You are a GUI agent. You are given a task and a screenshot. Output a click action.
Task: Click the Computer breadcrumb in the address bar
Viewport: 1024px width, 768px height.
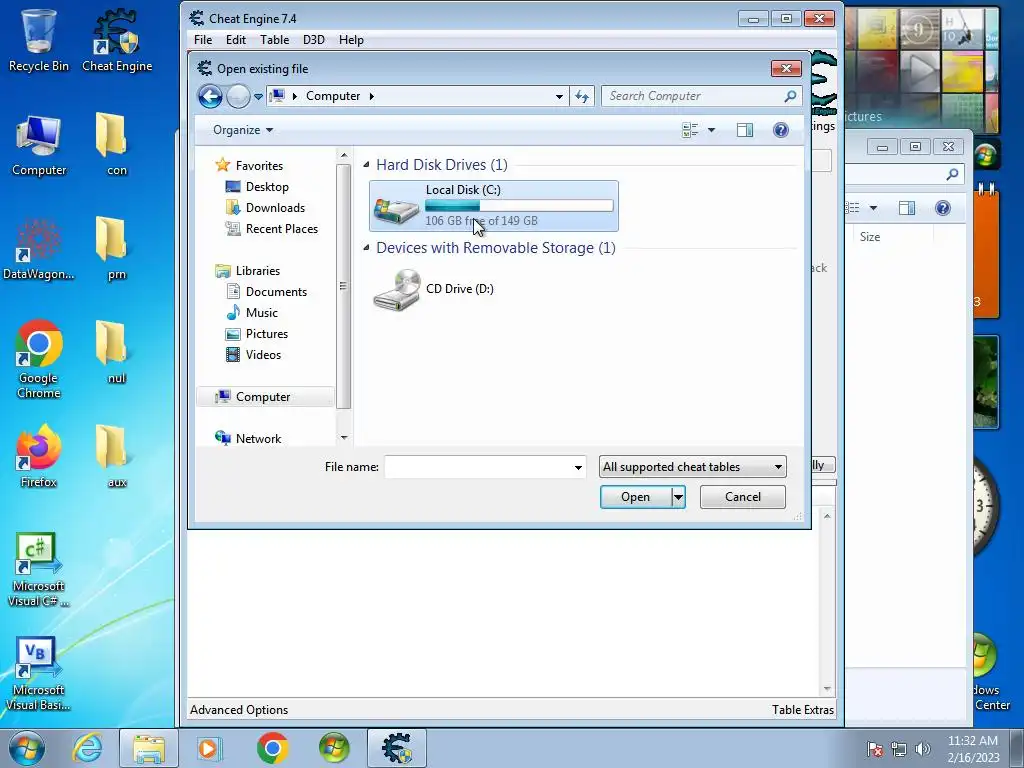[x=333, y=96]
